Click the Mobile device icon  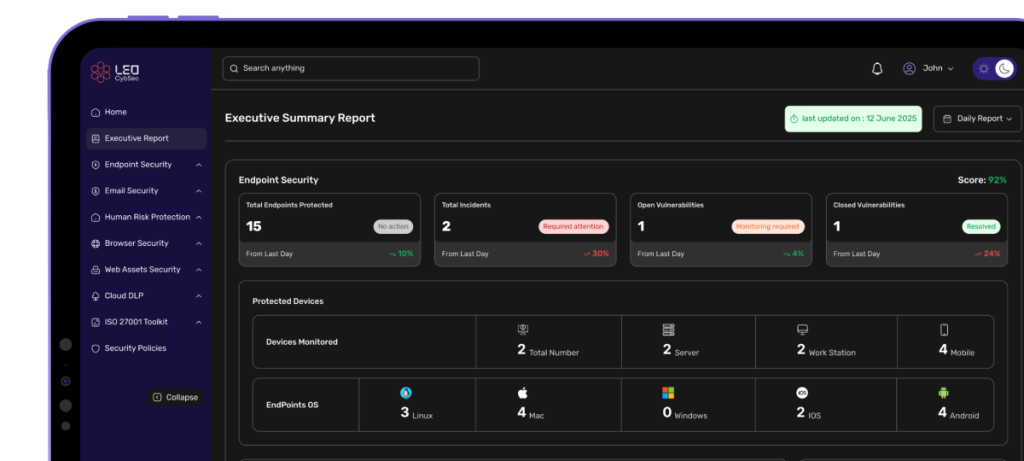[943, 330]
